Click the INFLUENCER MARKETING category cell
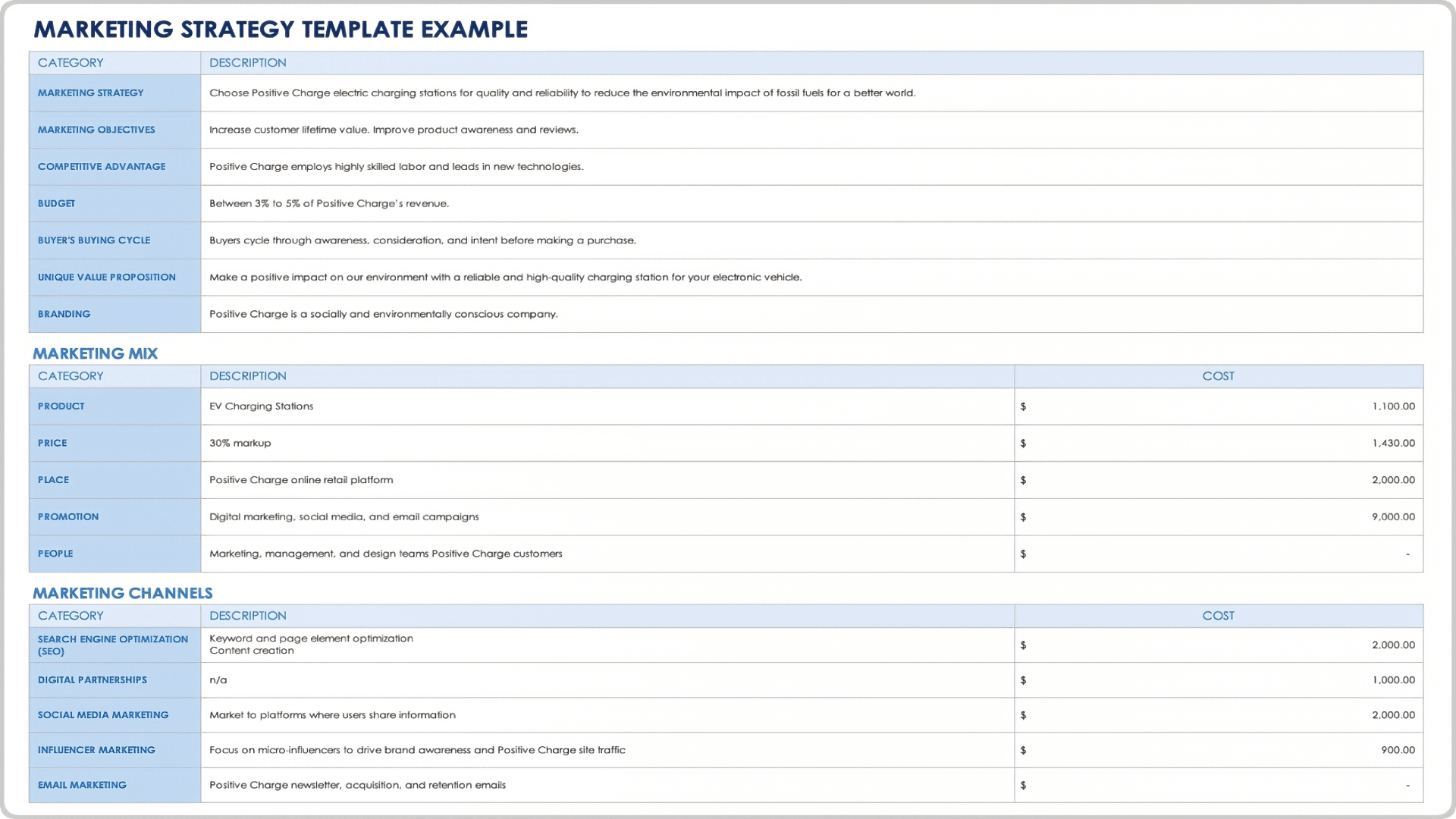 click(x=115, y=750)
